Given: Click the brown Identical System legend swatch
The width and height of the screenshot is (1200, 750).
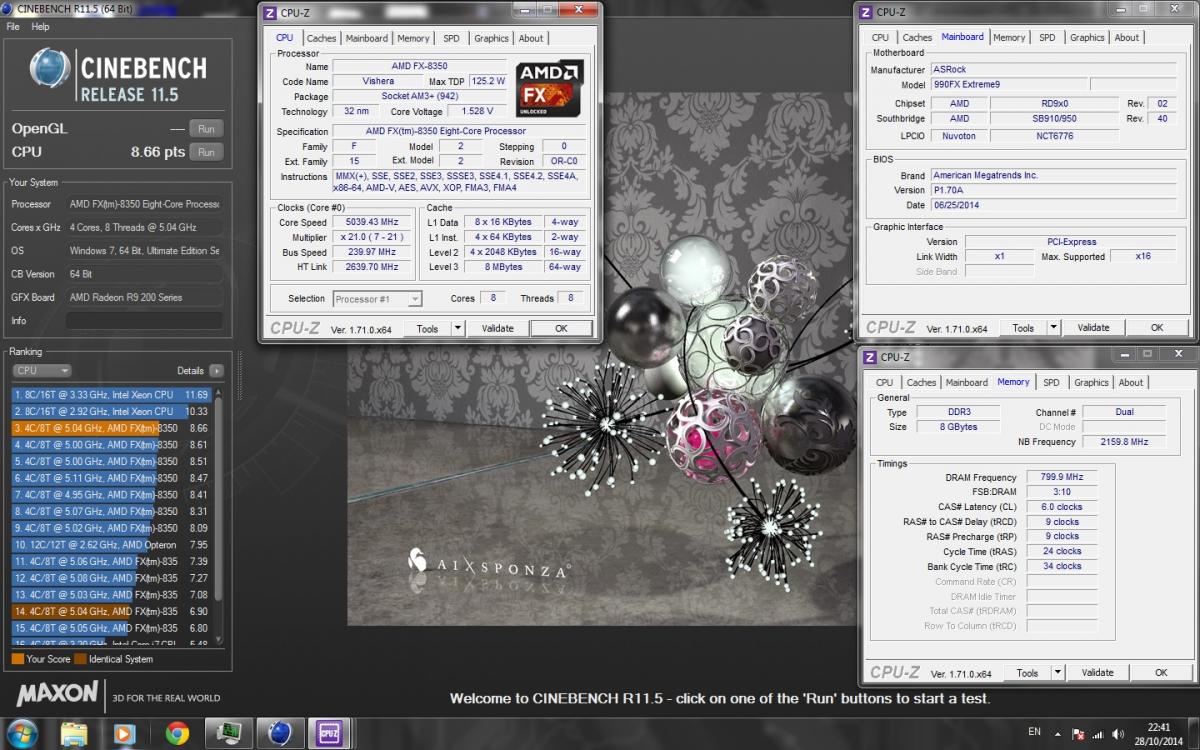Looking at the screenshot, I should pyautogui.click(x=79, y=659).
